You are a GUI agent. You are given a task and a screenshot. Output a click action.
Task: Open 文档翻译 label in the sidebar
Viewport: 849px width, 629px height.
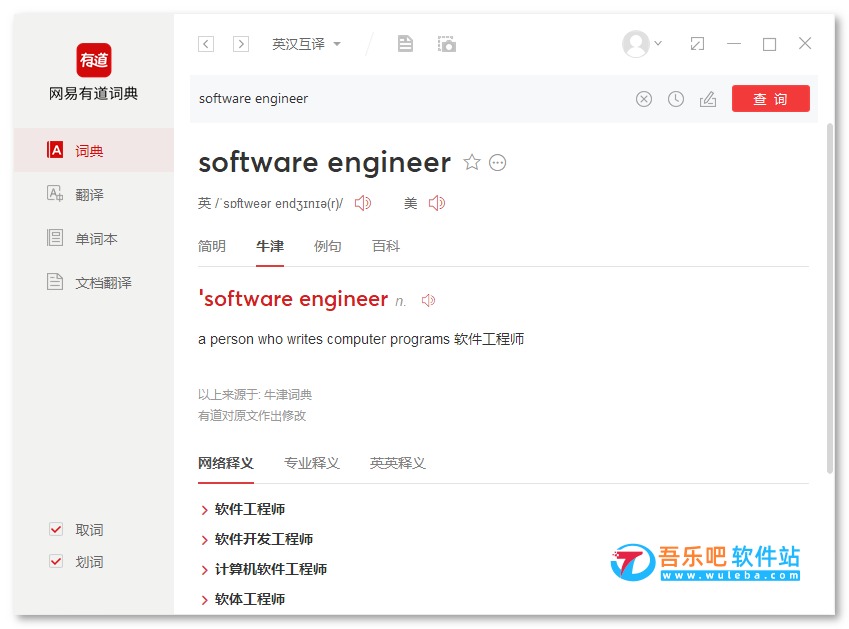click(x=103, y=283)
